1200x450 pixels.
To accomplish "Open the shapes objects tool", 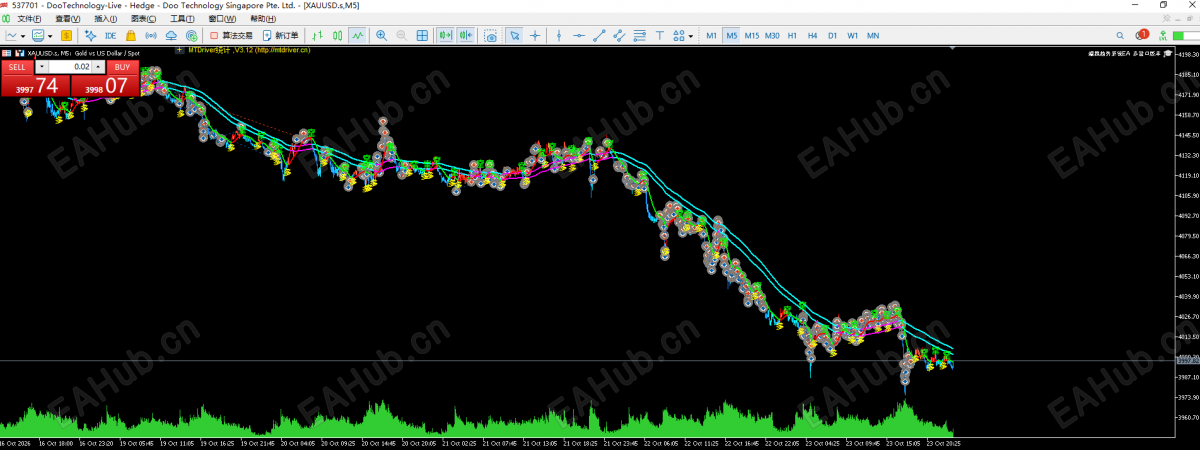I will click(x=678, y=35).
